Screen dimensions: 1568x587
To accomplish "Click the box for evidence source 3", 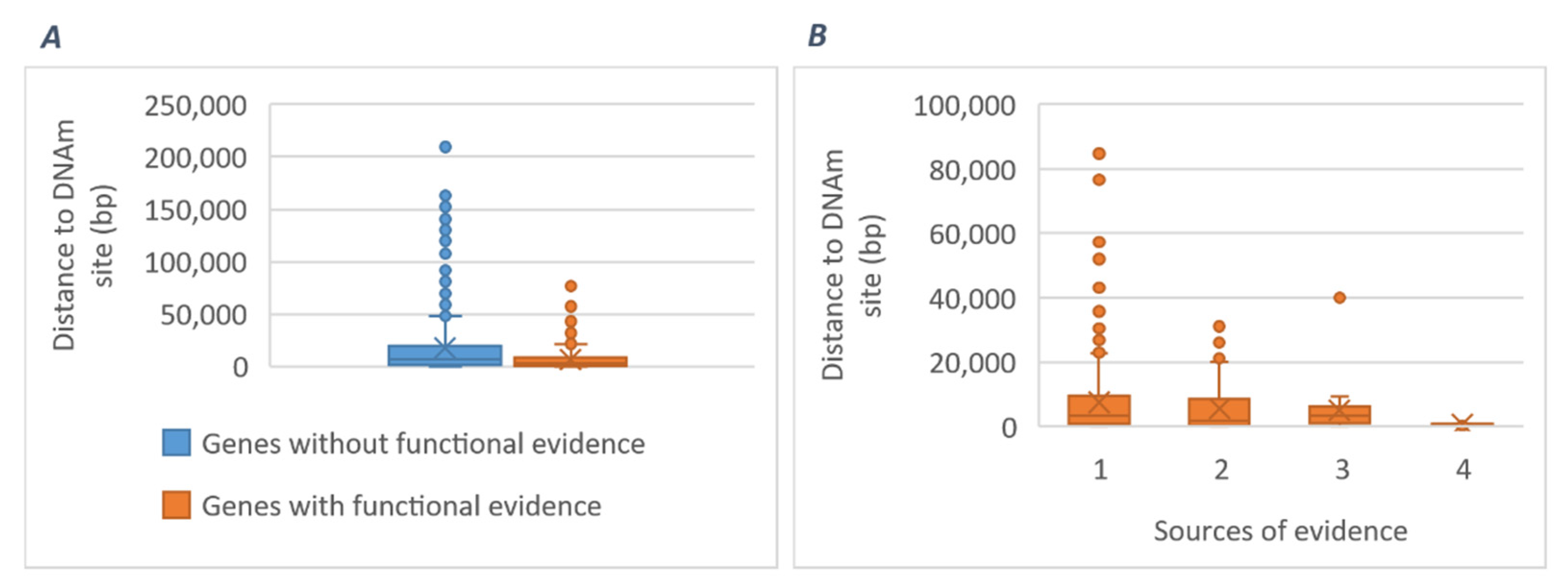I will 1340,415.
